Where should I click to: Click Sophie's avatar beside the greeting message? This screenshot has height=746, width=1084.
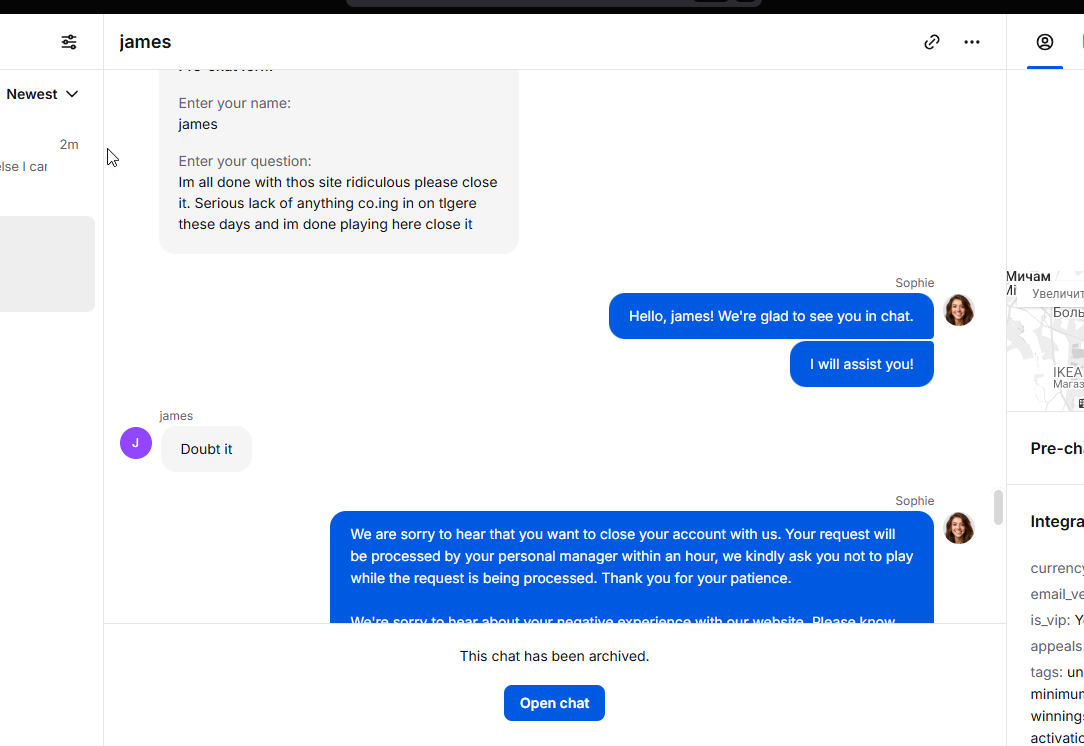[959, 310]
